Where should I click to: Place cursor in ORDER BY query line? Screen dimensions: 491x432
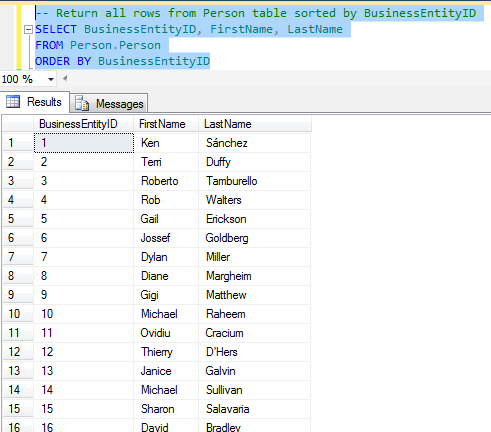coord(122,61)
